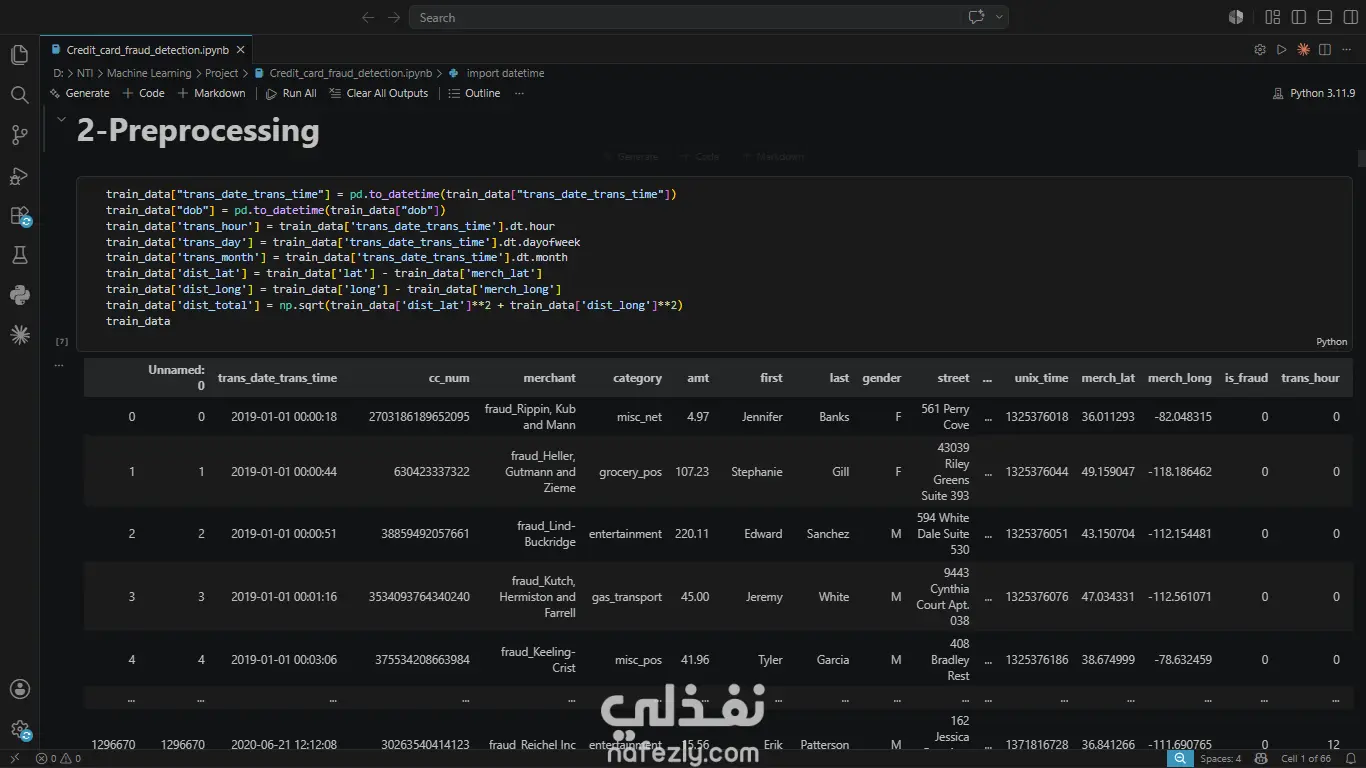Open notebook toolbar overflow ellipsis
The height and width of the screenshot is (768, 1366).
[x=519, y=93]
